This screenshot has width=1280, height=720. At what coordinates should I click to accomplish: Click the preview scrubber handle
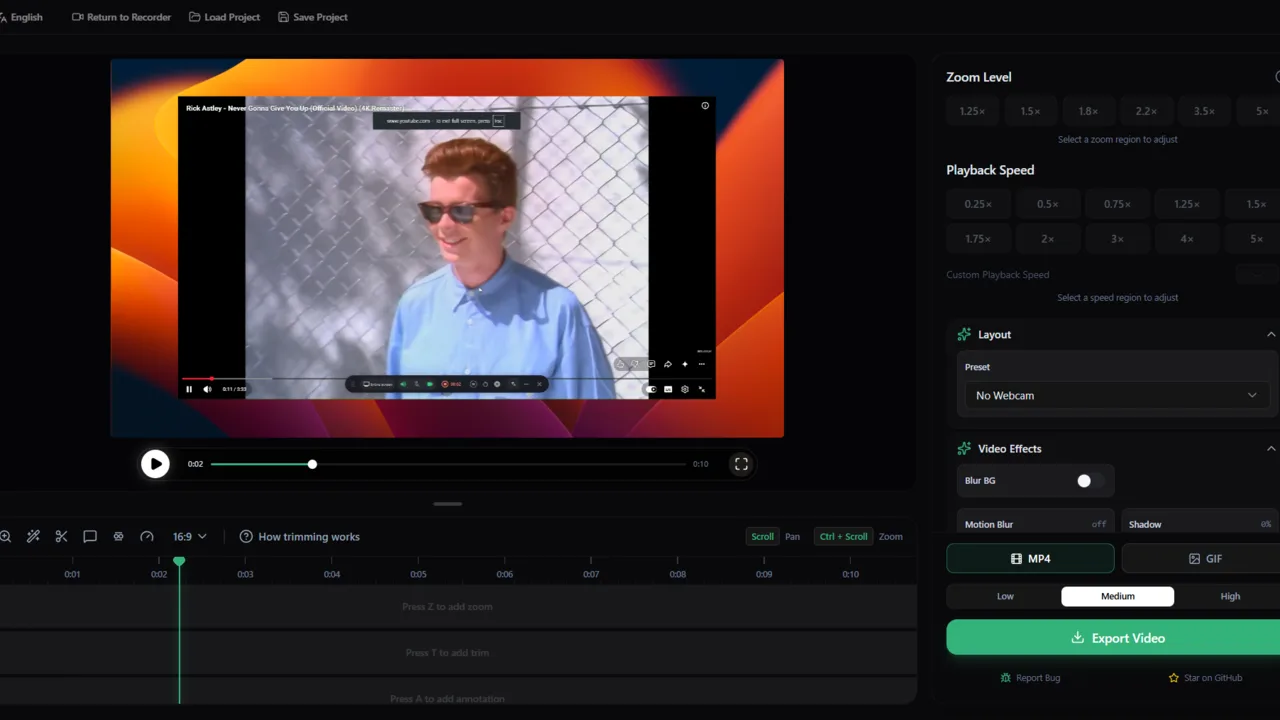[x=312, y=464]
